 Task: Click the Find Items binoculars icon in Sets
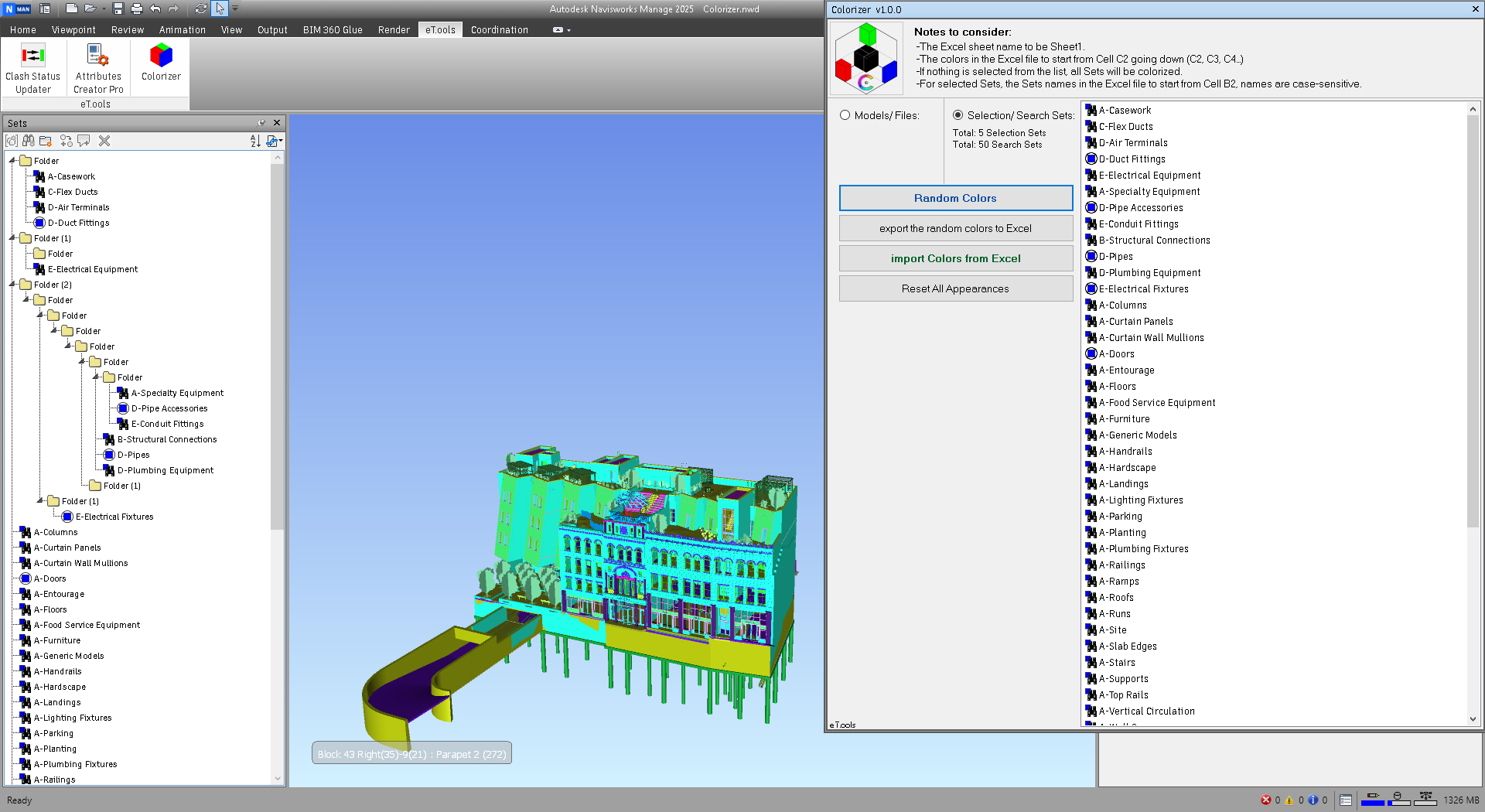point(29,141)
